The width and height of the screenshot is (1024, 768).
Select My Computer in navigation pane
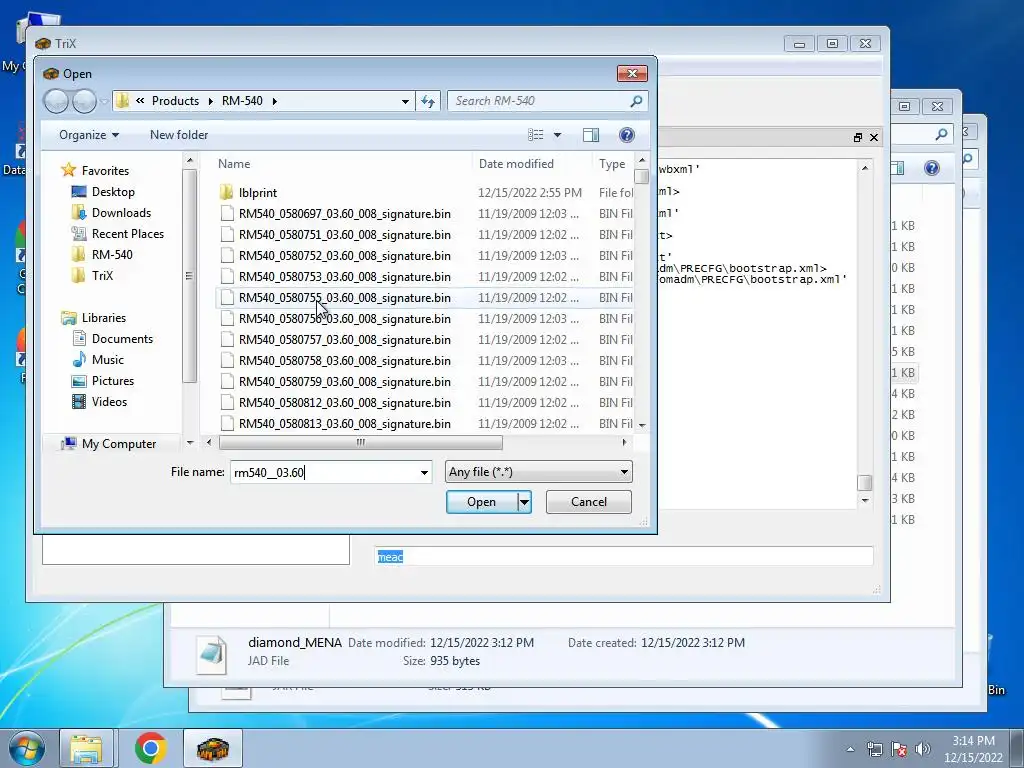click(x=118, y=443)
